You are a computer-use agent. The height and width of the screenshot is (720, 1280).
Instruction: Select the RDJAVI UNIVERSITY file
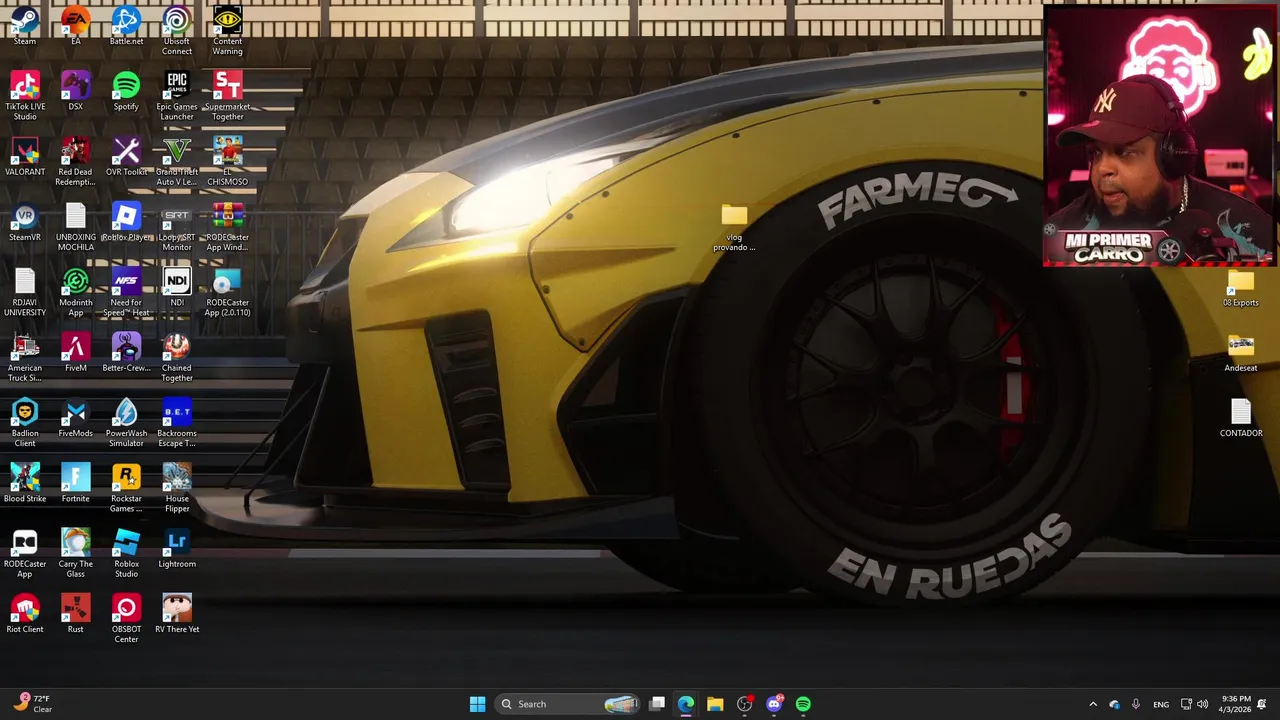click(x=25, y=292)
